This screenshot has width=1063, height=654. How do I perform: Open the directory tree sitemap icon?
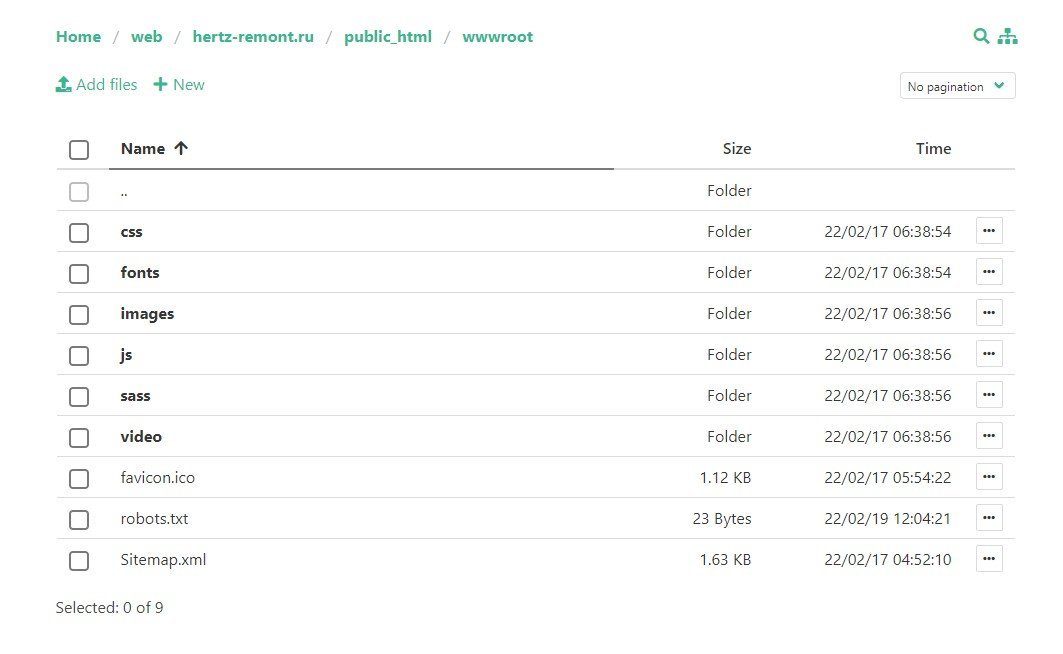tap(1007, 37)
